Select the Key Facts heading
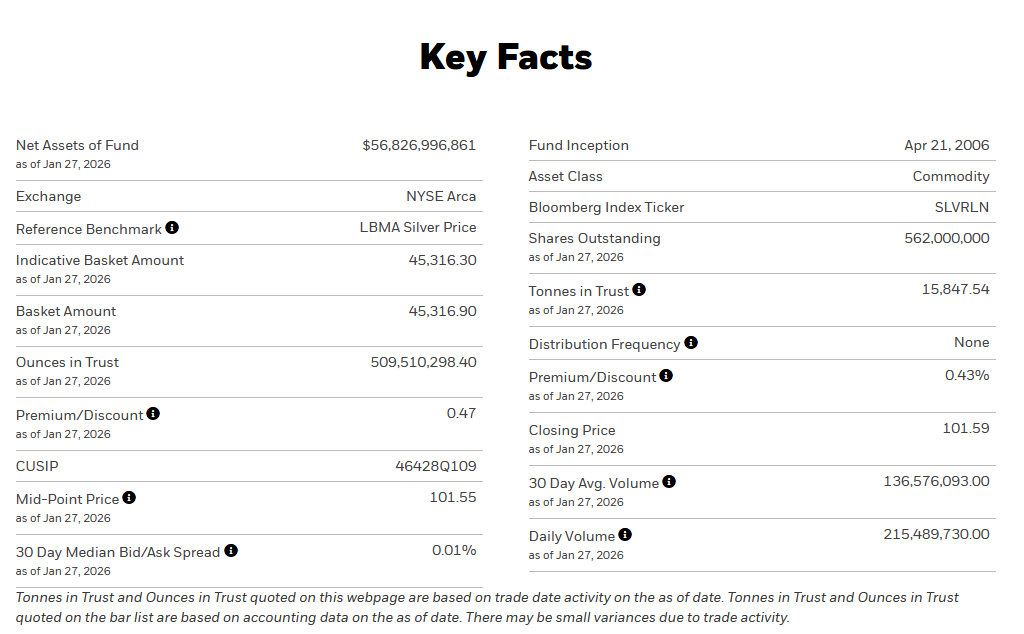This screenshot has width=1024, height=634. coord(506,57)
